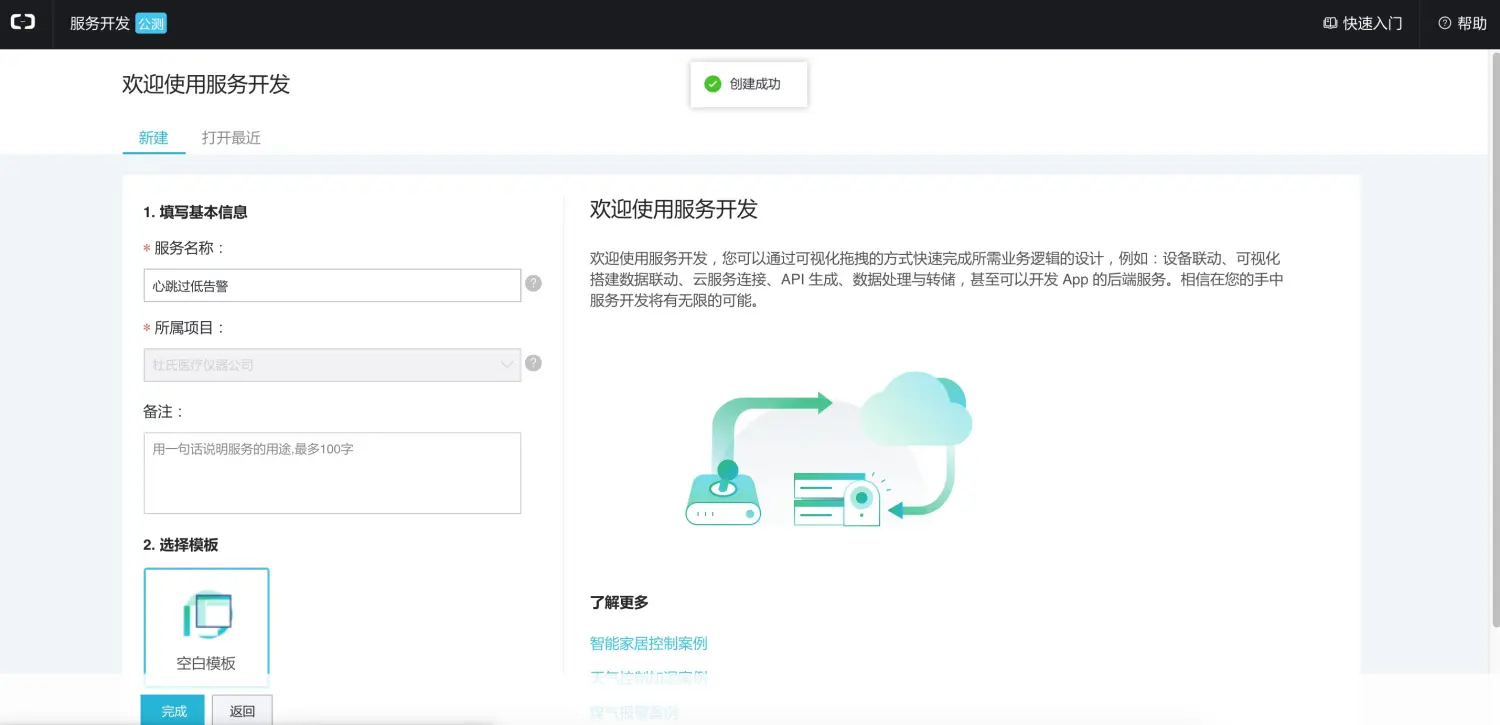Click the Alibaba Cloud logo icon
Image resolution: width=1500 pixels, height=725 pixels.
point(23,22)
